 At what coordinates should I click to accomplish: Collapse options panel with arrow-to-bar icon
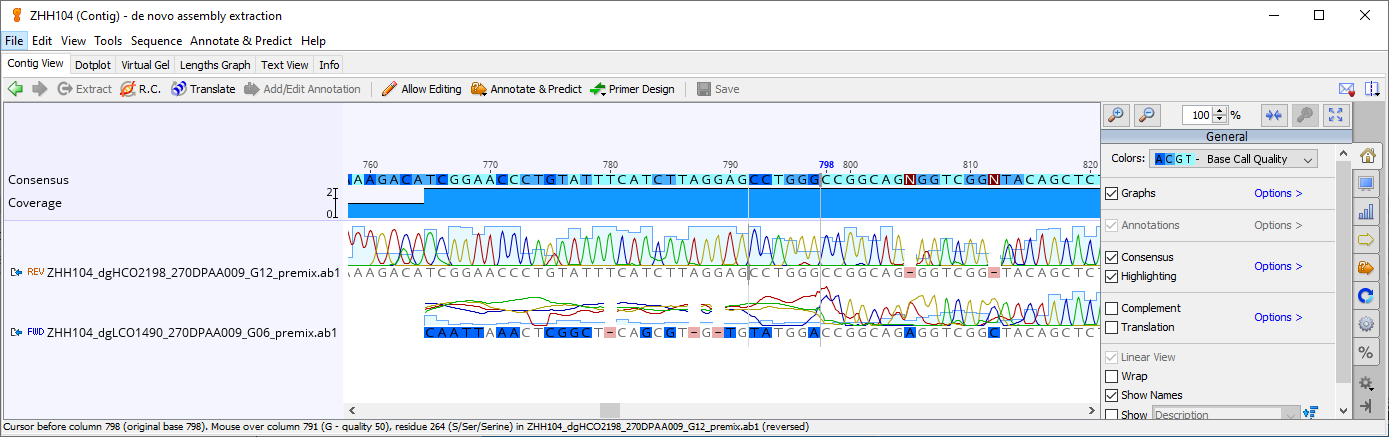[1366, 406]
